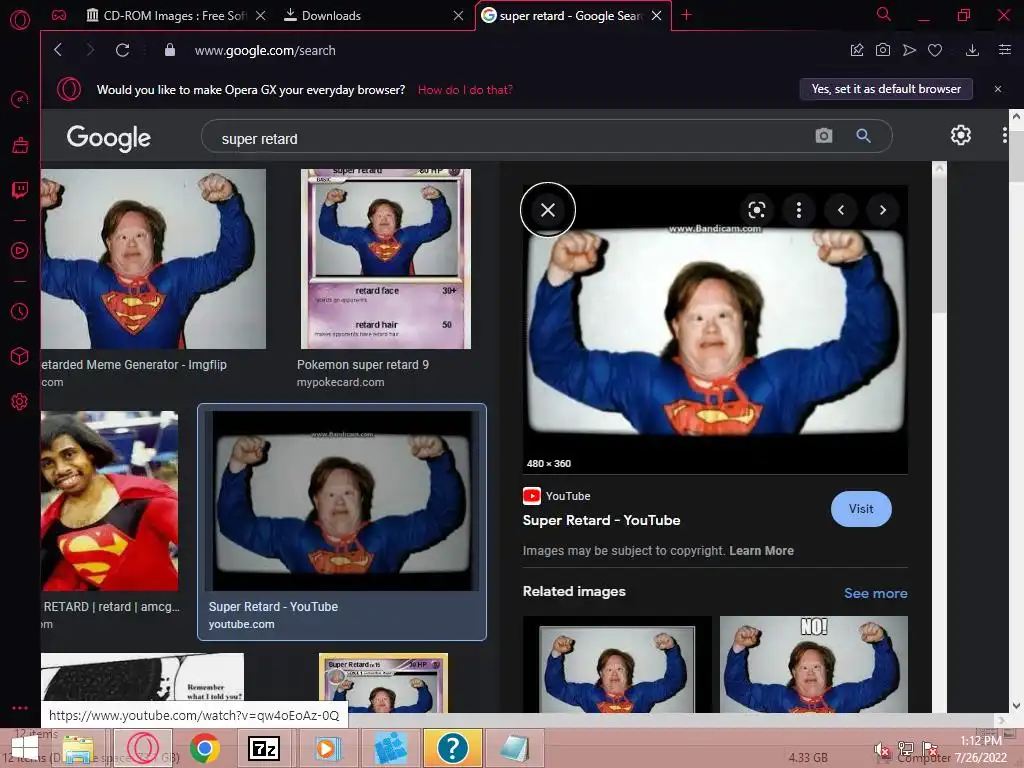This screenshot has width=1024, height=768.
Task: Click the muted volume tray icon
Action: pyautogui.click(x=882, y=750)
